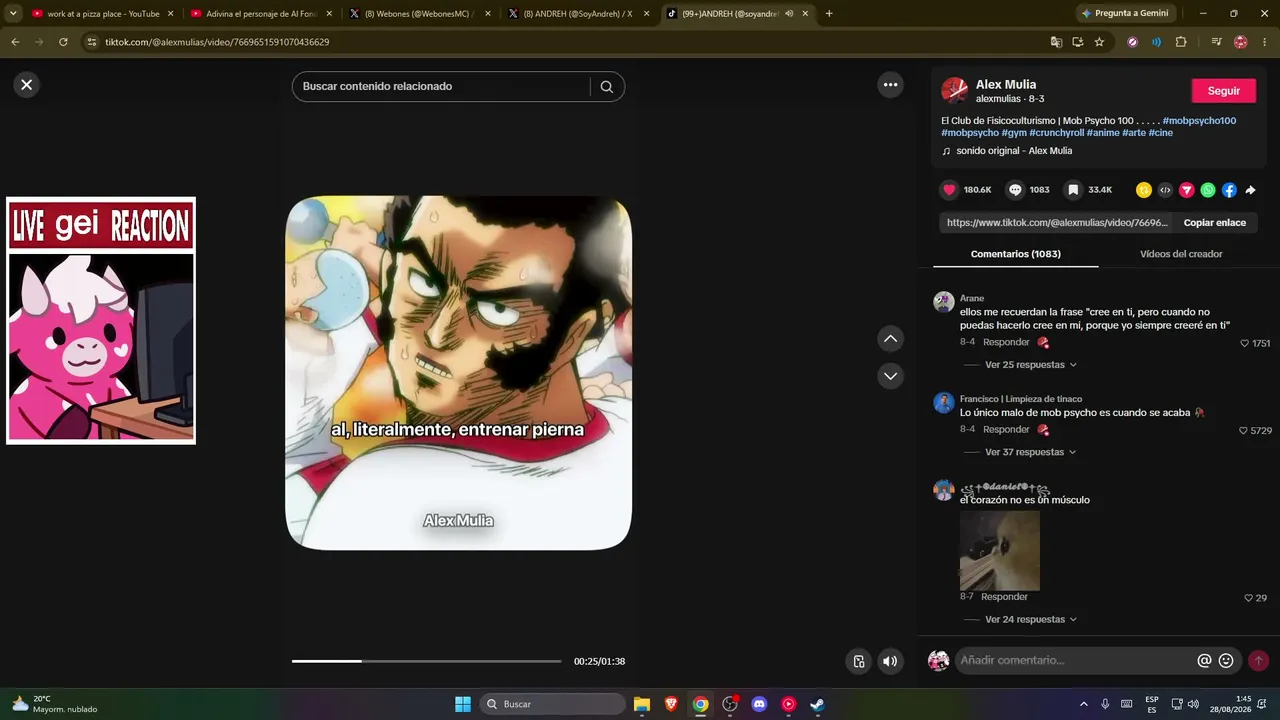Open a new browser tab

coord(829,14)
